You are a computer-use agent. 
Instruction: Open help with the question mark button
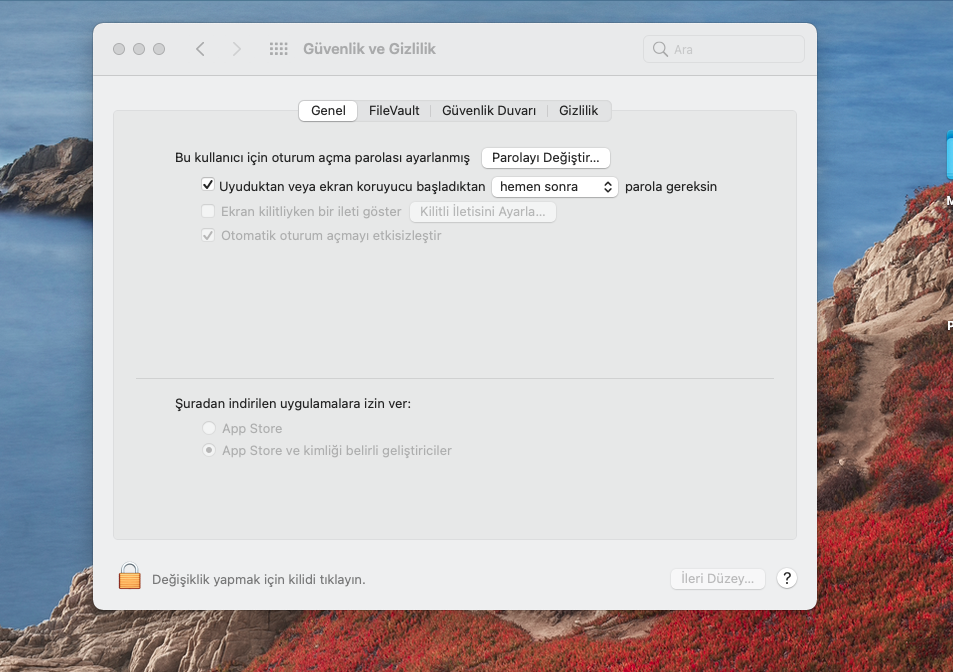pos(786,578)
